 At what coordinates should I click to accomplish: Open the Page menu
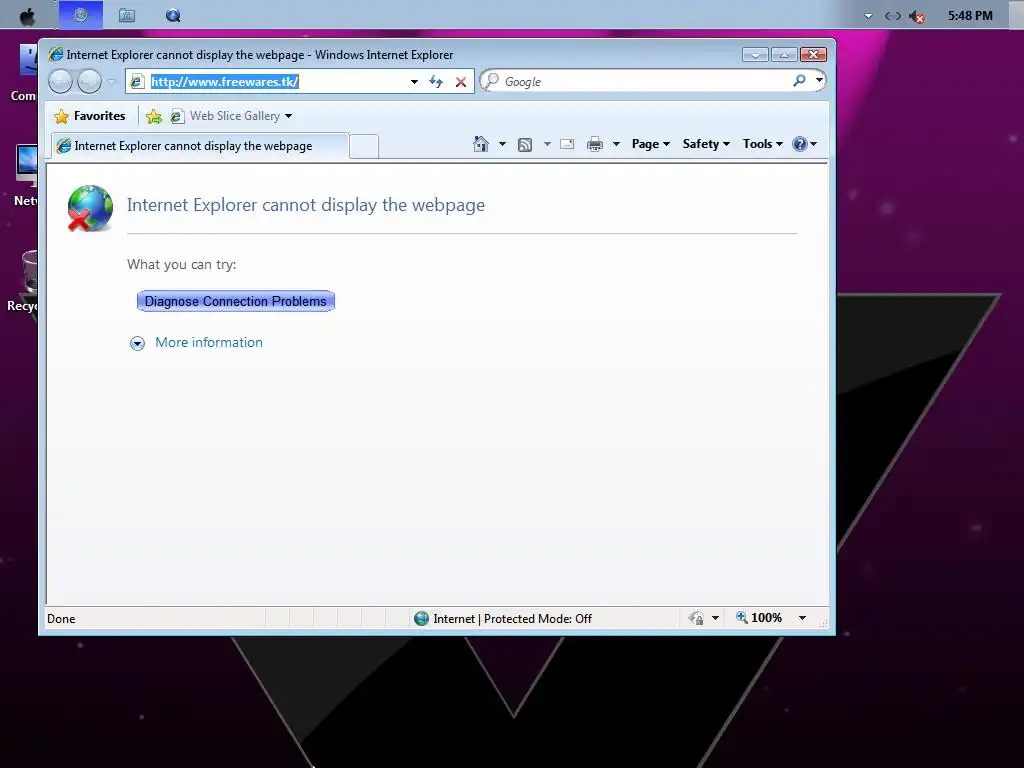pos(650,144)
